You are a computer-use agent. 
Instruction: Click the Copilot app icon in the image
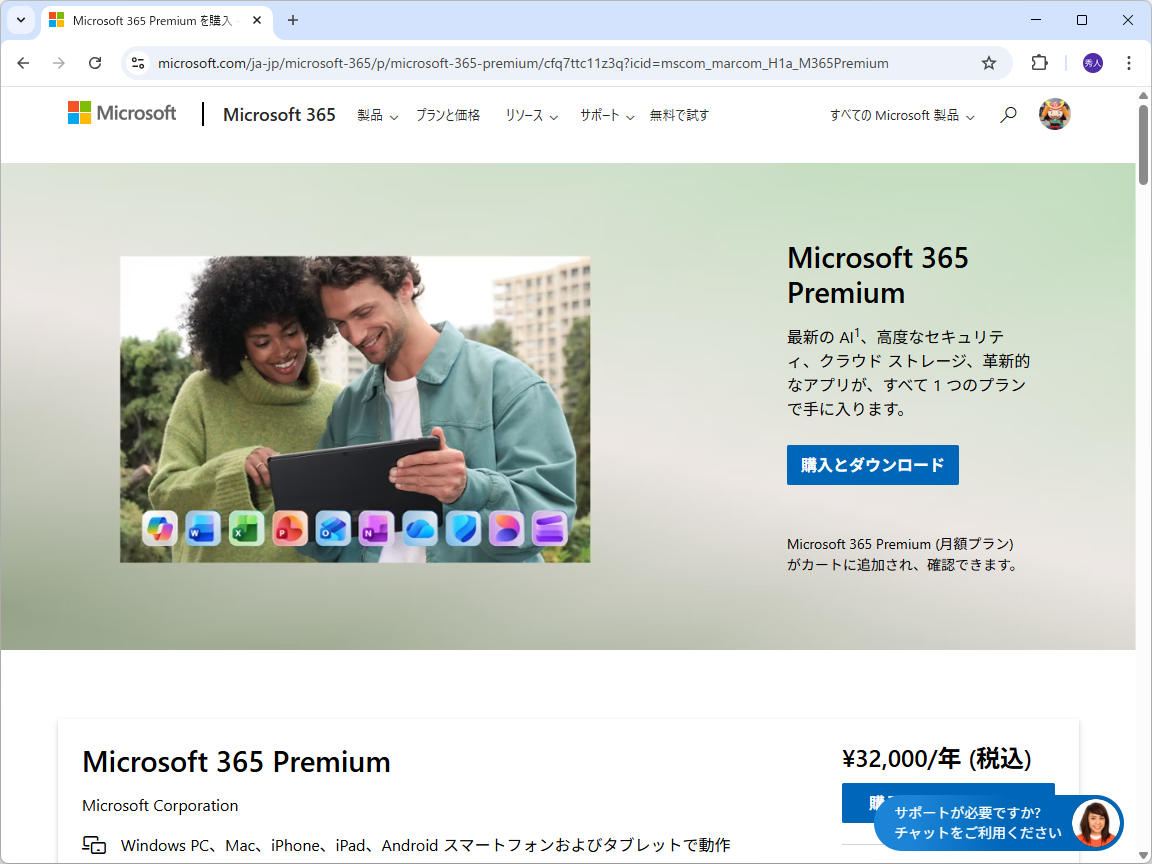pyautogui.click(x=160, y=529)
